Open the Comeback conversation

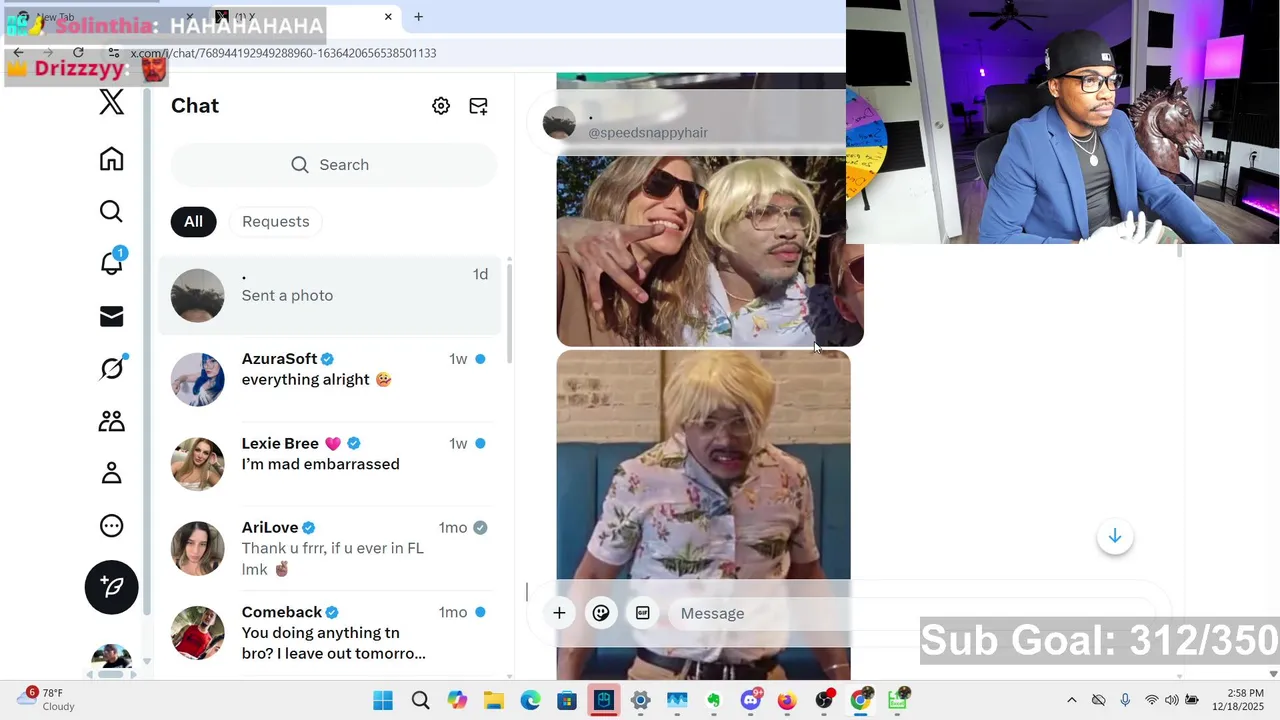click(330, 633)
